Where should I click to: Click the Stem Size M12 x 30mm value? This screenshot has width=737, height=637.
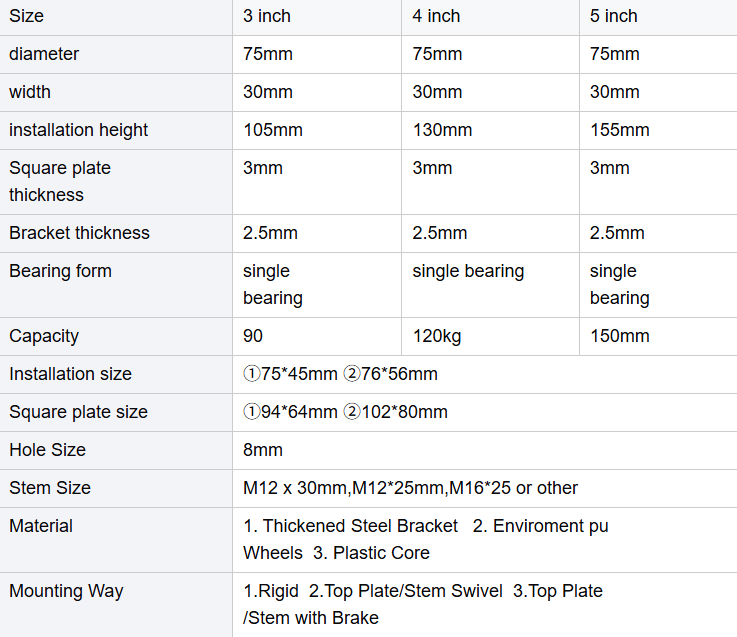pyautogui.click(x=296, y=488)
